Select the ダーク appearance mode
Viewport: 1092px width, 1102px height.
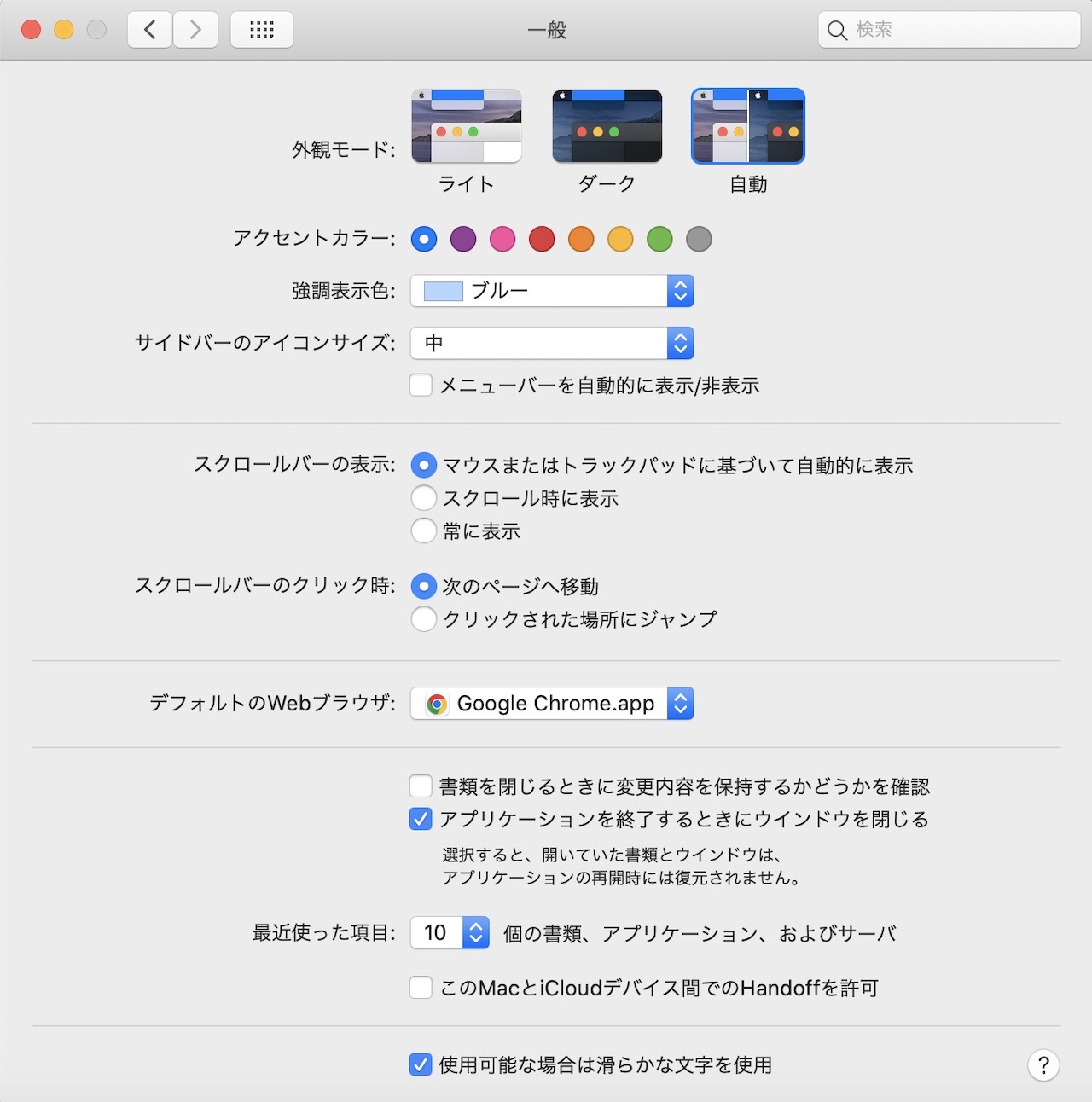coord(607,126)
